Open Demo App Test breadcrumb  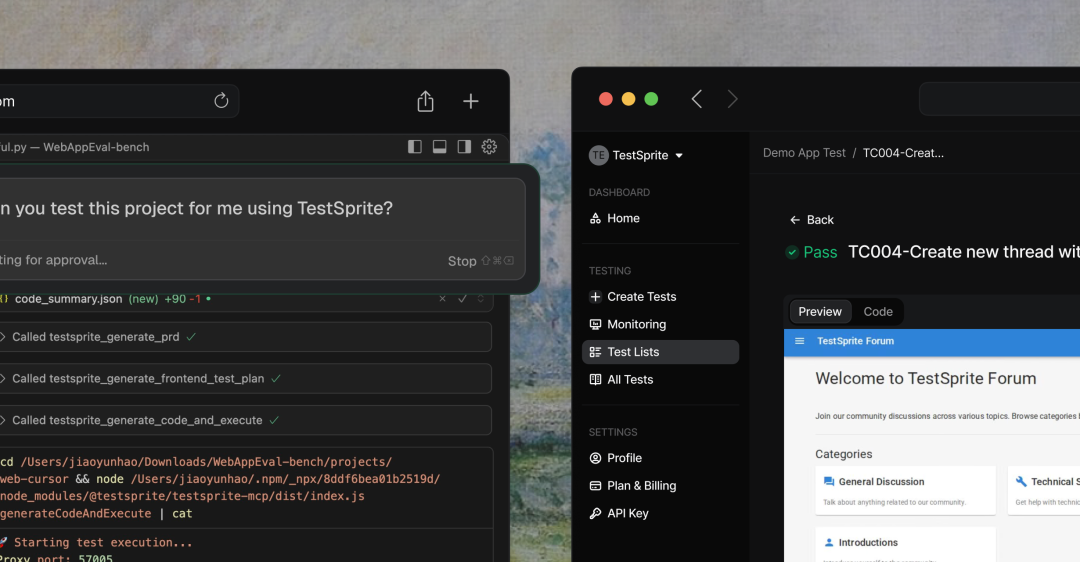[x=804, y=153]
